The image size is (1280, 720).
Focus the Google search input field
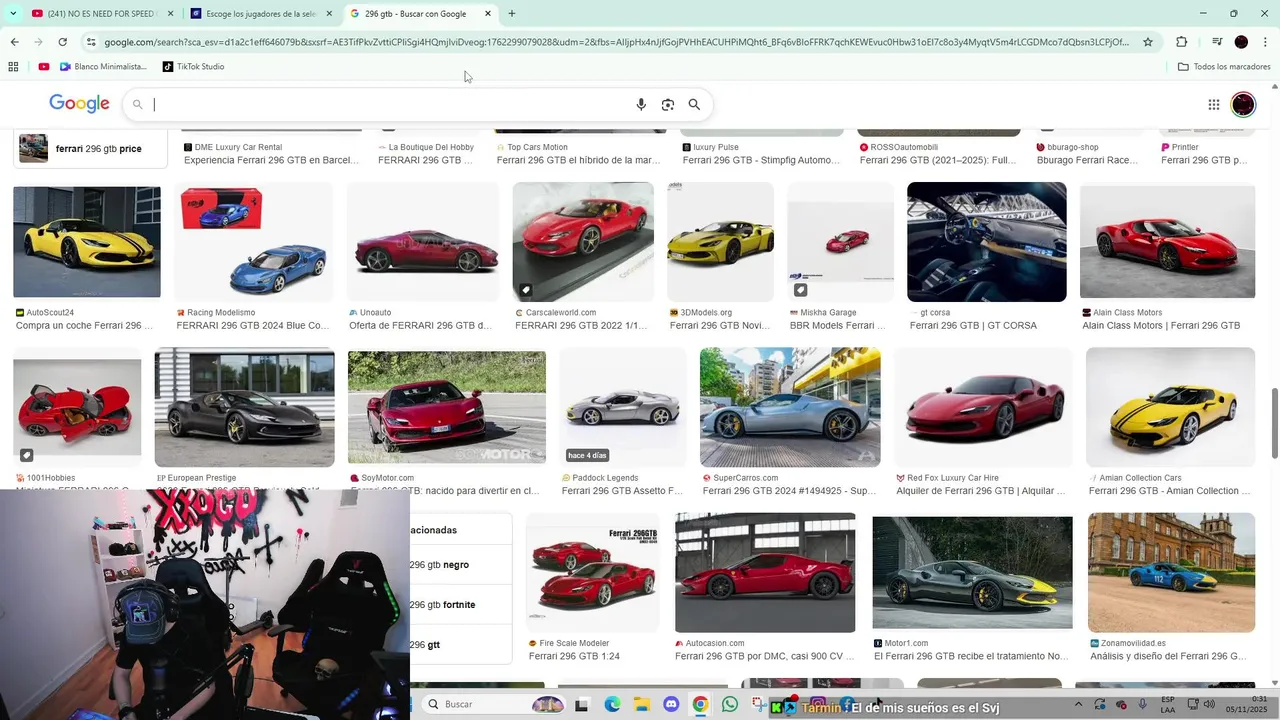click(x=390, y=104)
